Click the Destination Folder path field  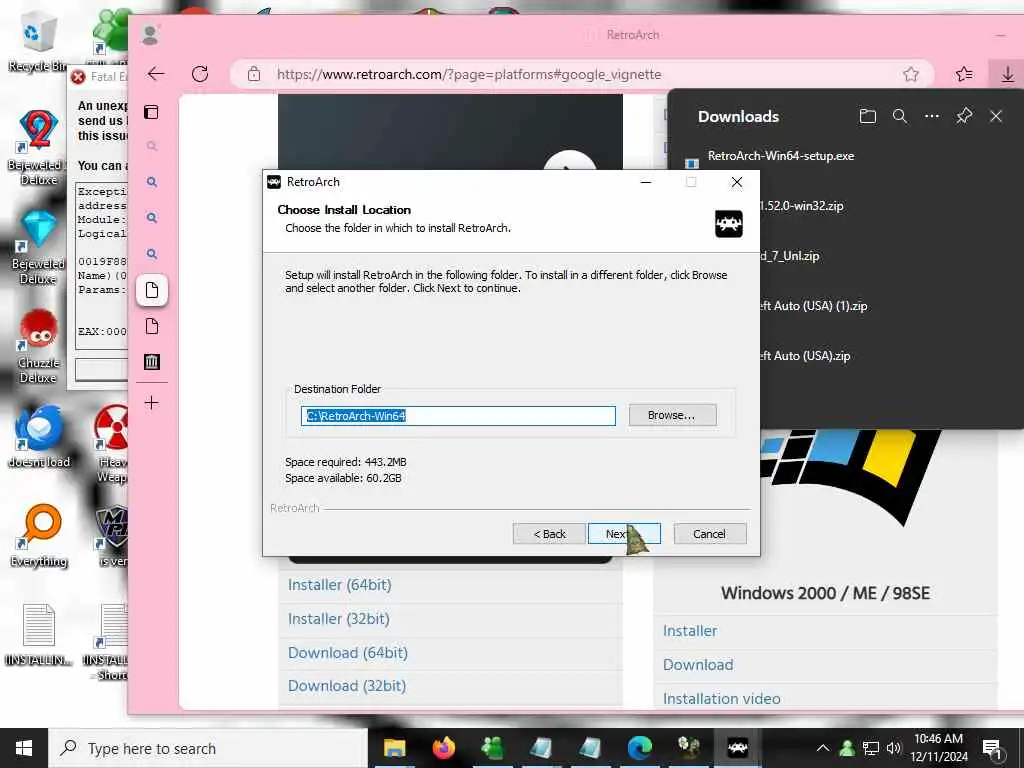click(x=458, y=416)
